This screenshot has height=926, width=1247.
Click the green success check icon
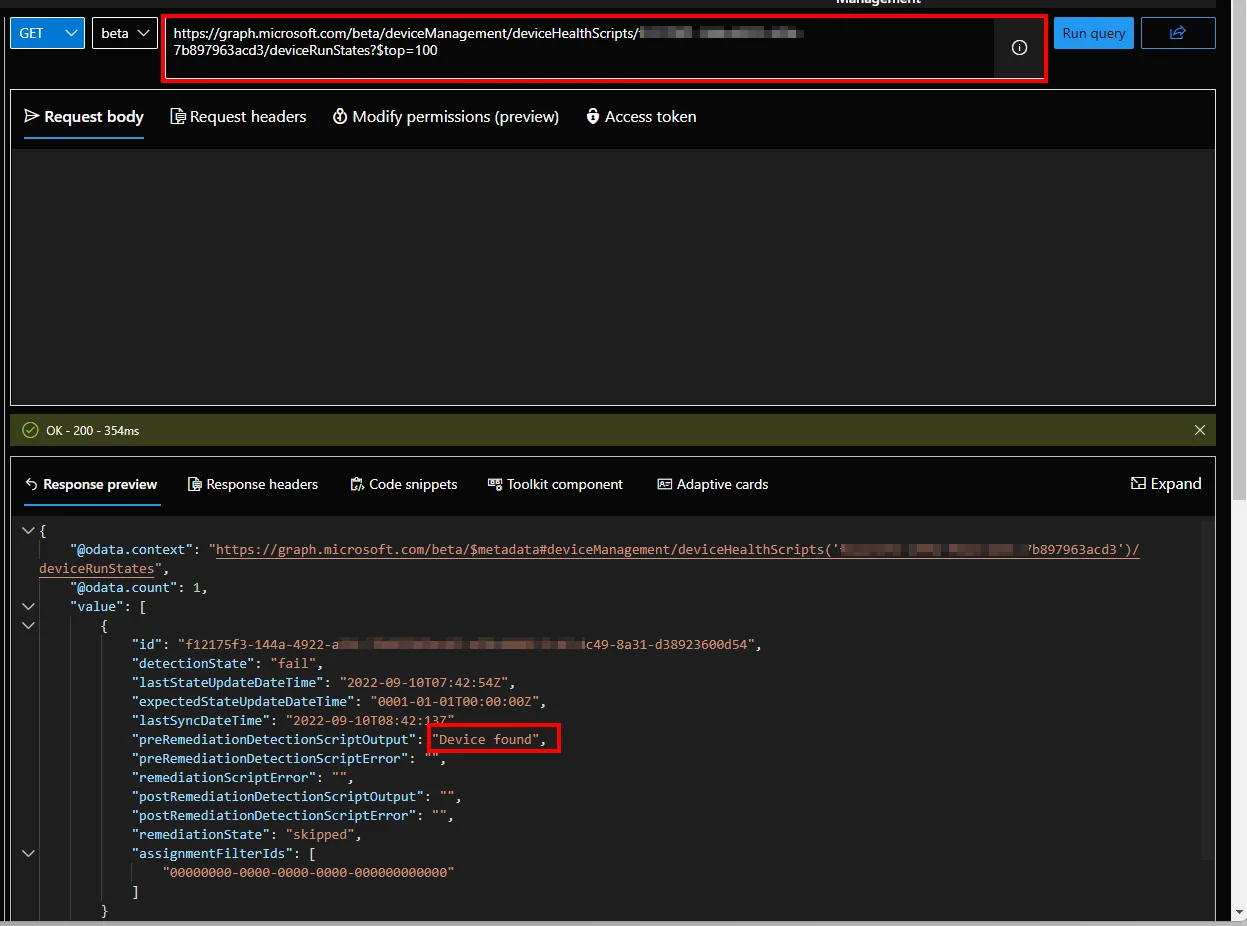pos(30,430)
